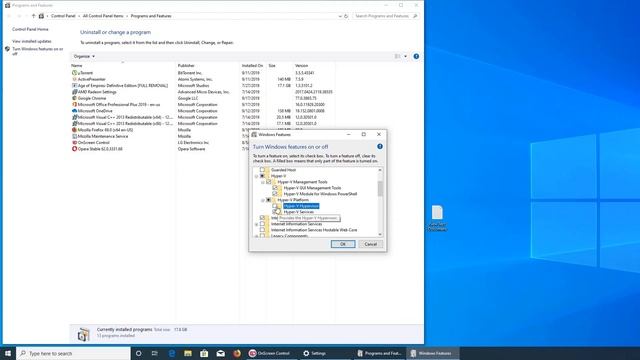Click the Microsoft OneDrive cloud icon
The image size is (640, 360).
coord(74,111)
